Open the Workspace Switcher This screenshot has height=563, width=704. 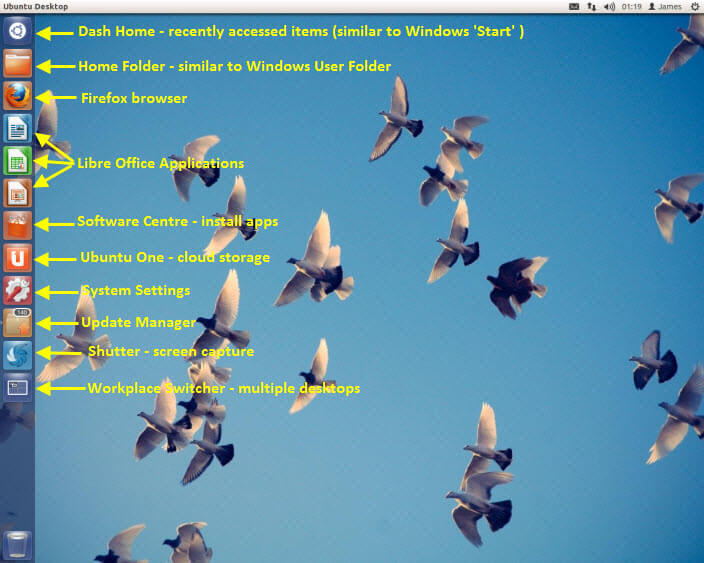coord(18,387)
